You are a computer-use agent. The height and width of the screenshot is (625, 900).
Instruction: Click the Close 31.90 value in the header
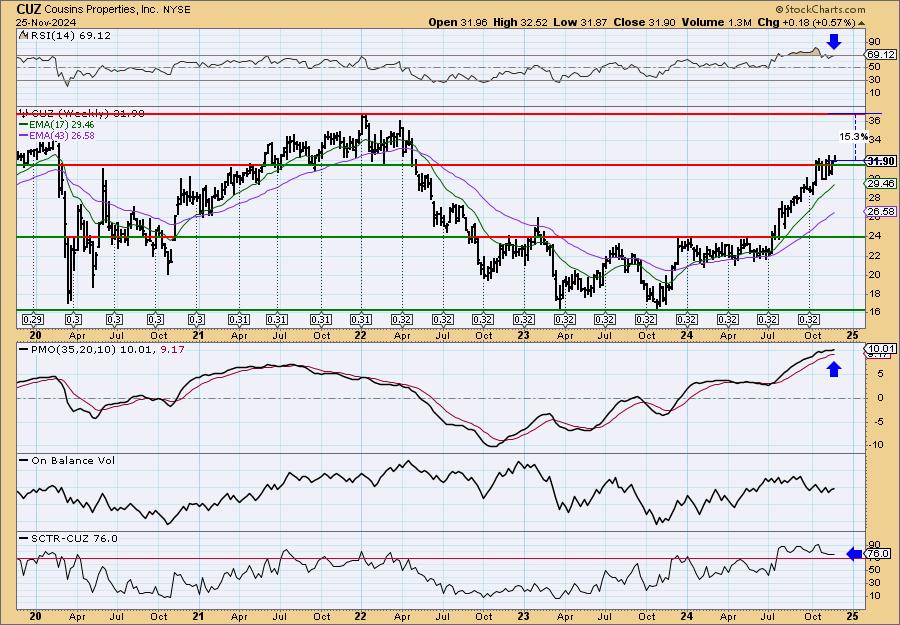click(x=645, y=22)
